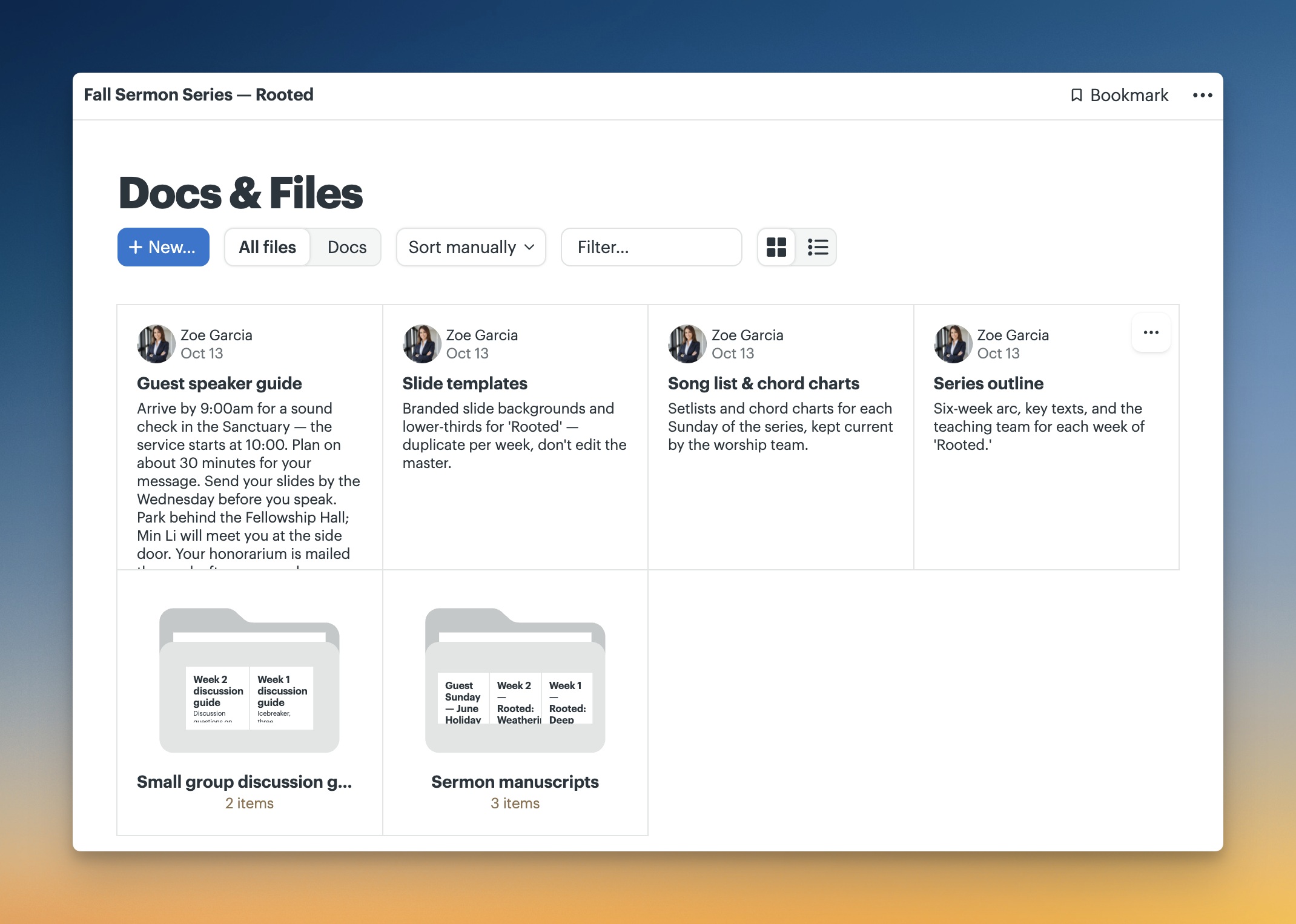Click Zoe Garcia avatar on Guest speaker guide
This screenshot has height=924, width=1296.
[x=156, y=344]
